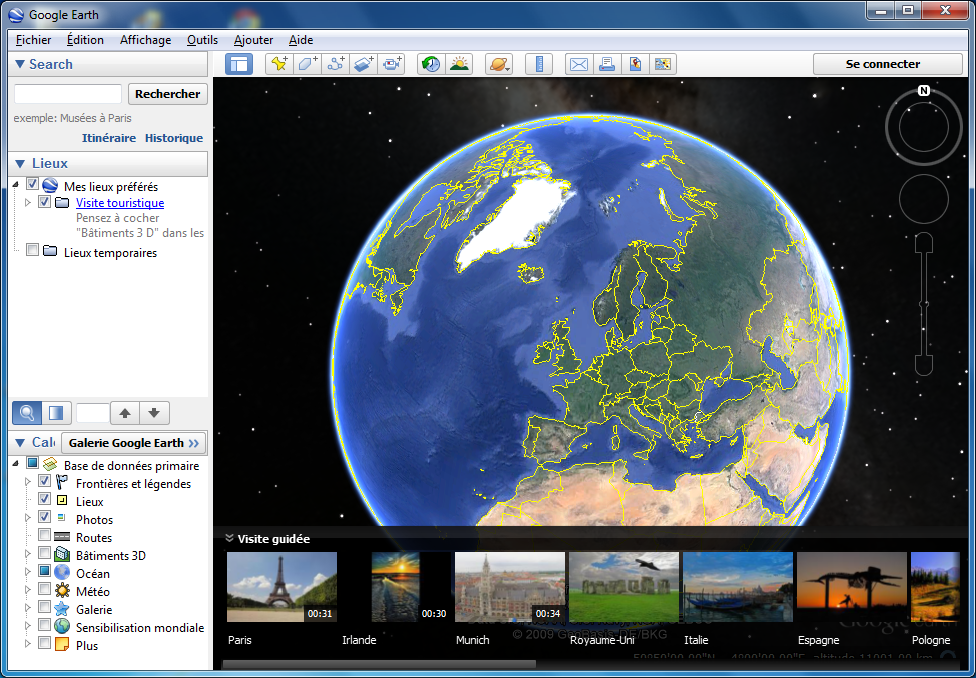Click the Météo sun icon
Screen dimensions: 976x678
(62, 591)
